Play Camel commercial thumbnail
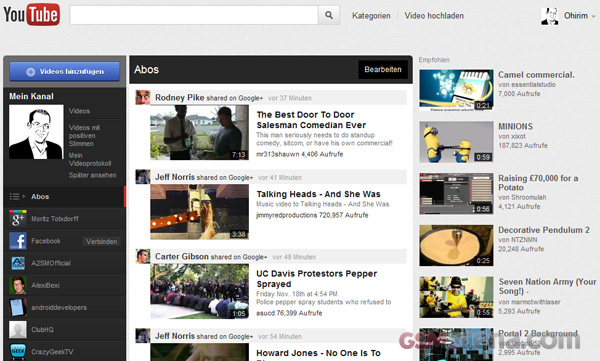Viewport: 600px width, 361px height. pos(456,90)
